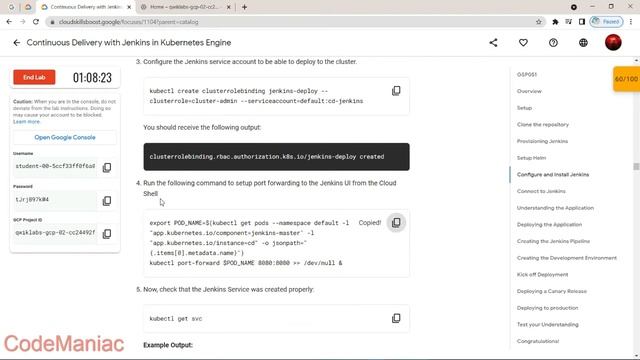
Task: Click the 60/100 score badge
Action: (x=626, y=79)
